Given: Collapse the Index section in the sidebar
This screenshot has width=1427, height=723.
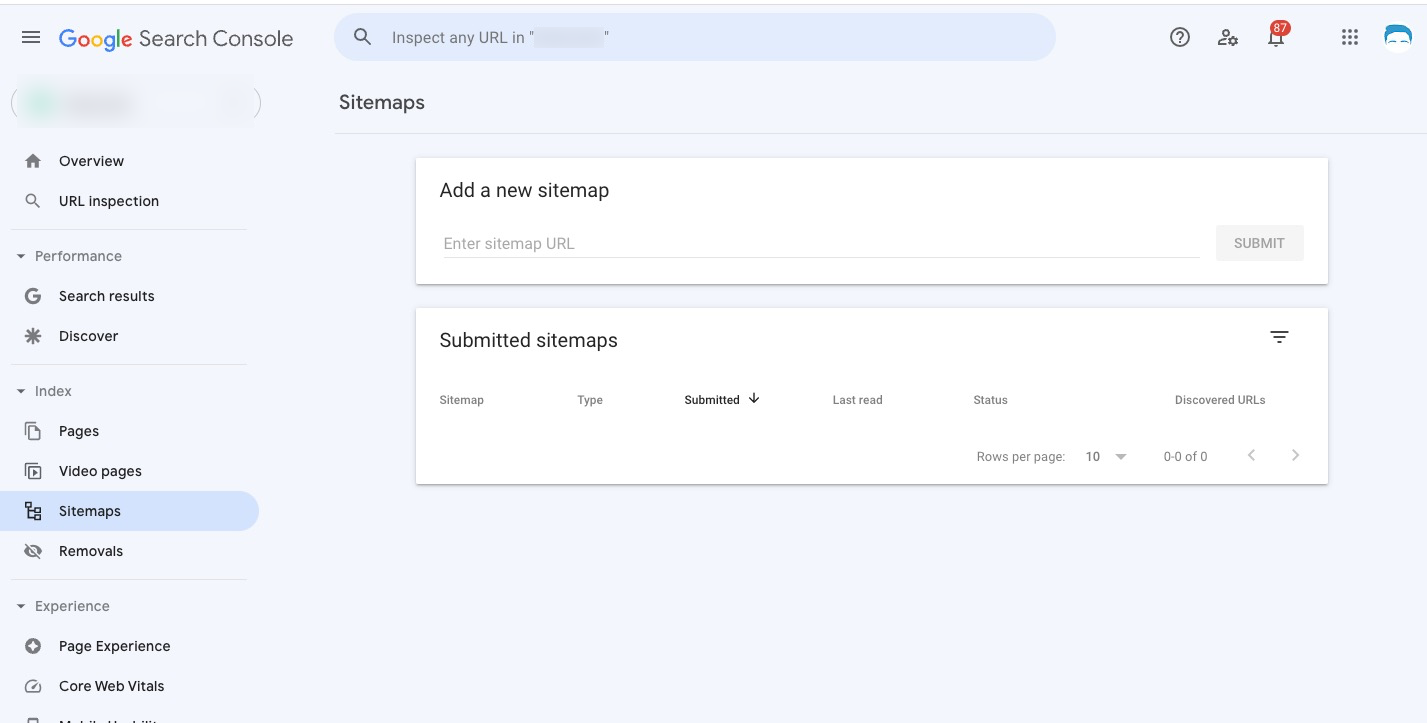Looking at the screenshot, I should (20, 390).
